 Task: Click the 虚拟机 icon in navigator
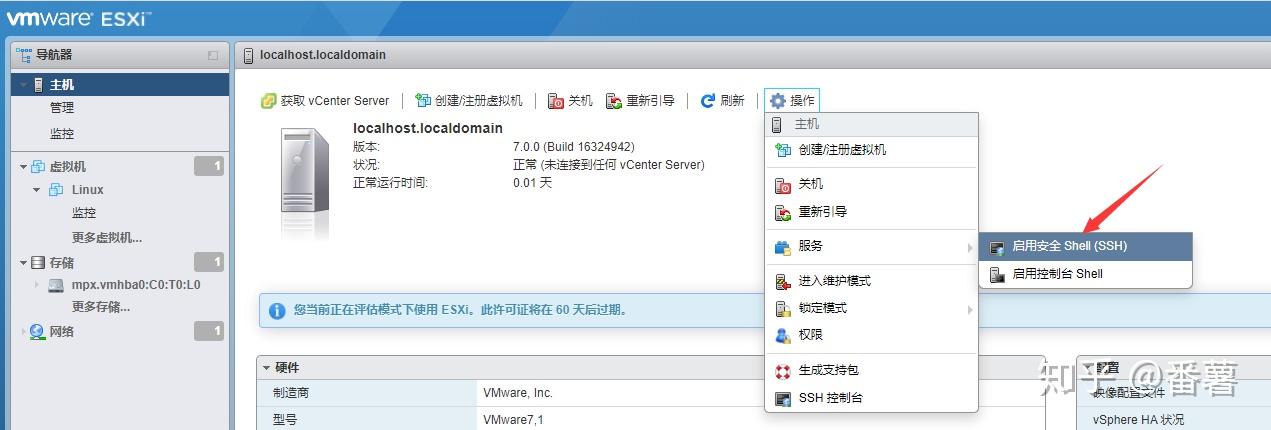(x=39, y=166)
